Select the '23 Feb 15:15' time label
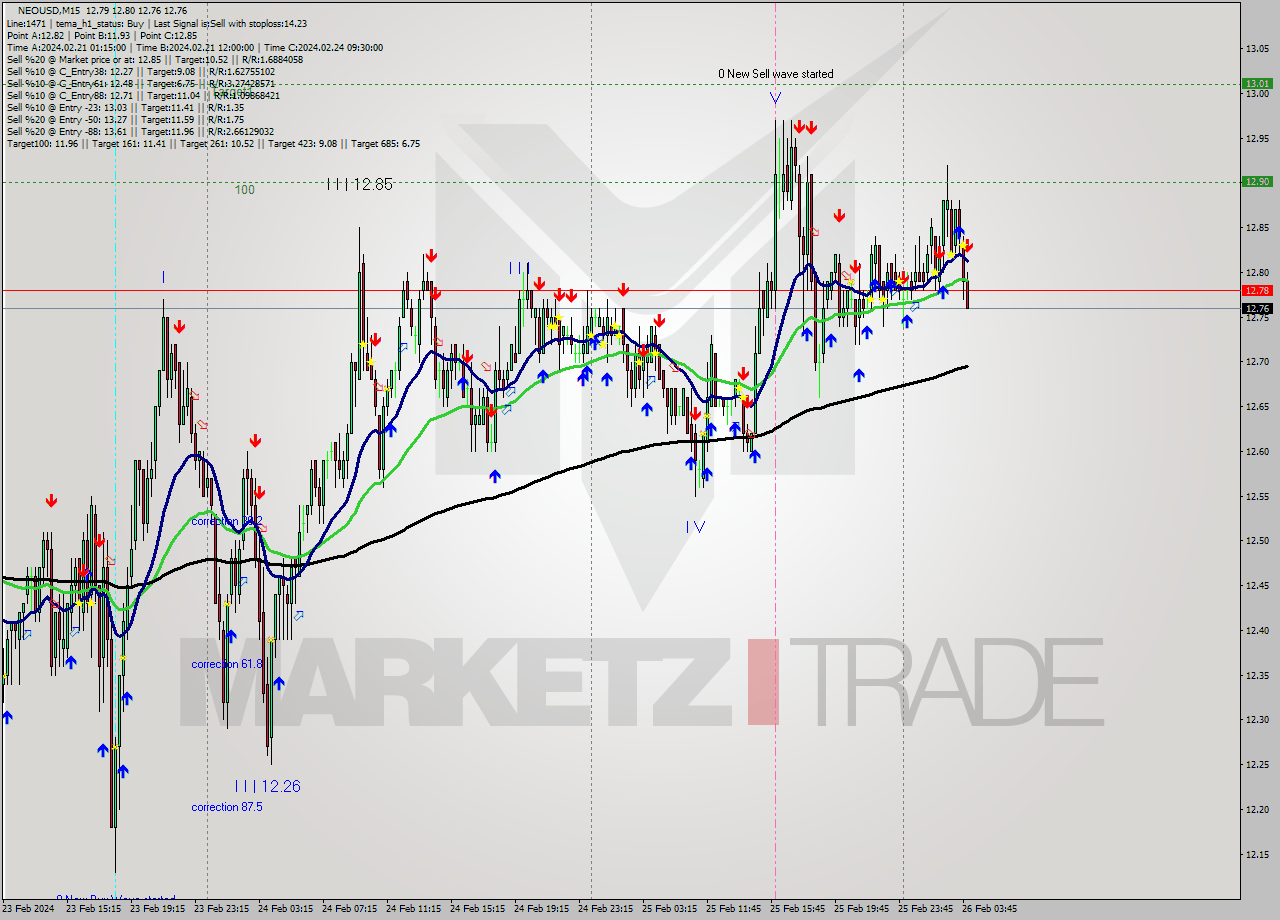The height and width of the screenshot is (920, 1280). [x=93, y=909]
